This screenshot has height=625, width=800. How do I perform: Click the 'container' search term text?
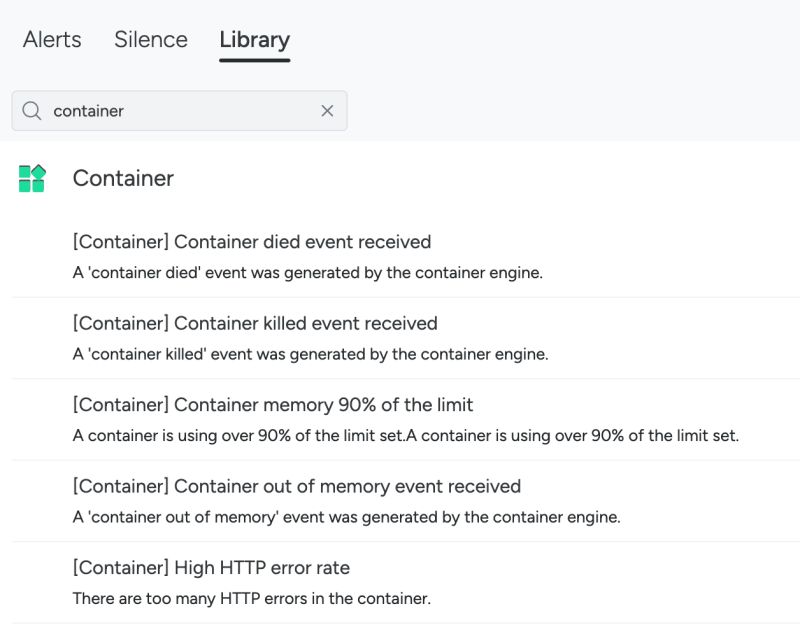(x=87, y=111)
